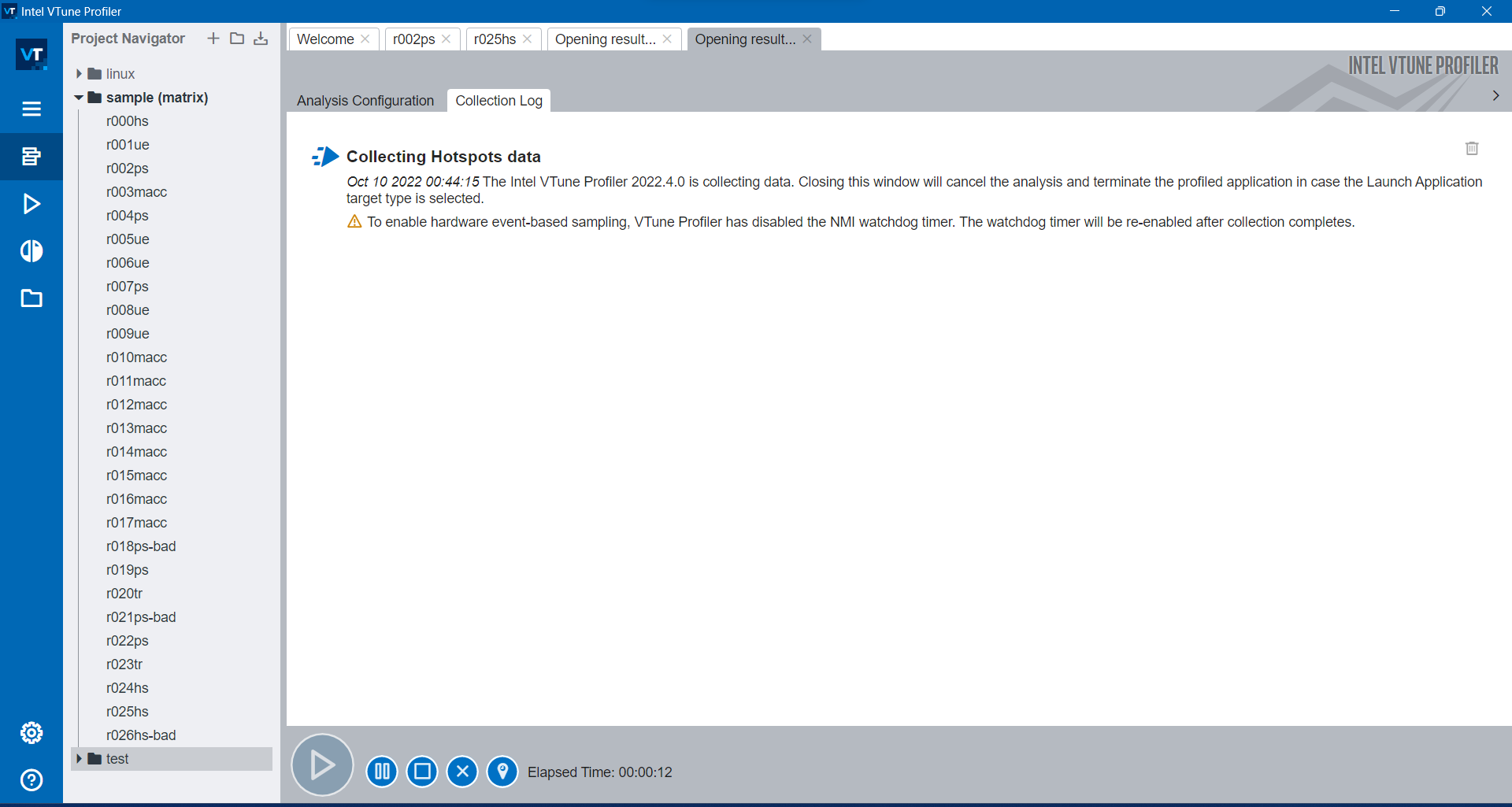Viewport: 1512px width, 807px height.
Task: Switch to the first Opening result tab
Action: point(605,39)
